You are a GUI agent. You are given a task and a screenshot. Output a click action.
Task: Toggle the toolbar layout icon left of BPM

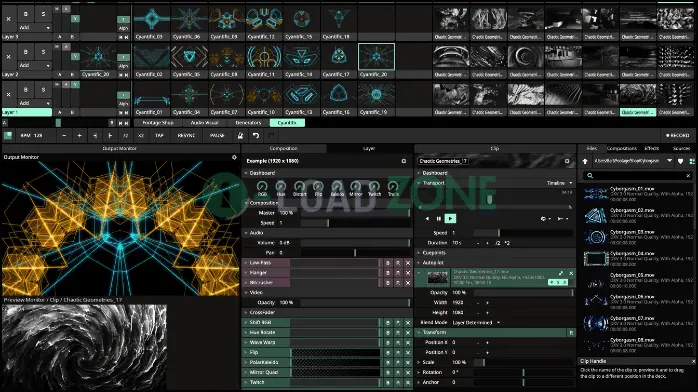pos(8,135)
